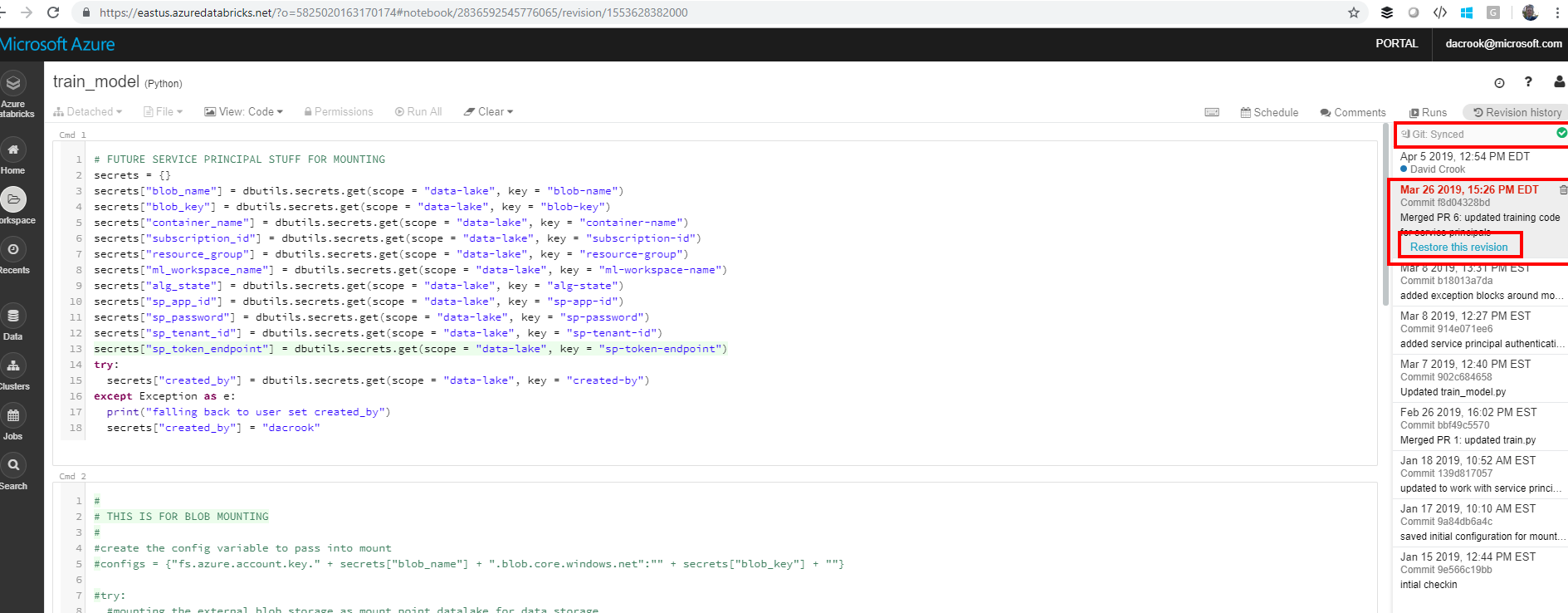Image resolution: width=1568 pixels, height=613 pixels.
Task: Open keyboard shortcuts icon
Action: point(1212,112)
